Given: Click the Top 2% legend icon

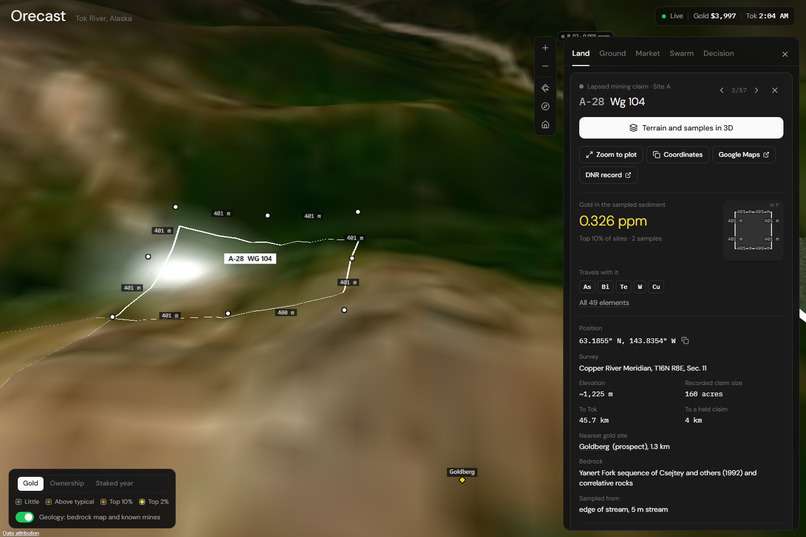Looking at the screenshot, I should click(142, 502).
